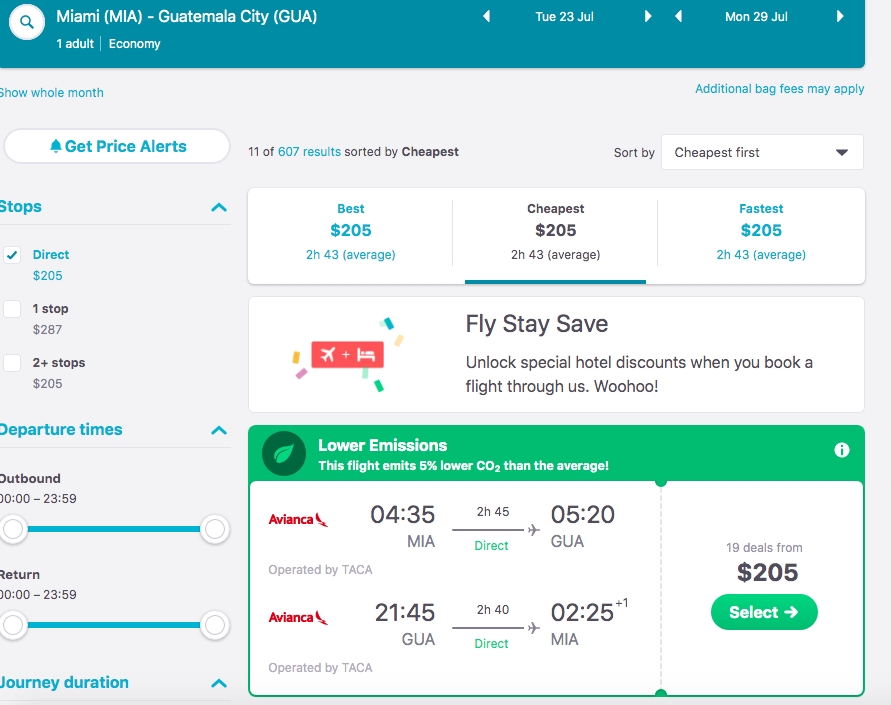
Task: Open Additional bag fees may apply link
Action: point(779,89)
